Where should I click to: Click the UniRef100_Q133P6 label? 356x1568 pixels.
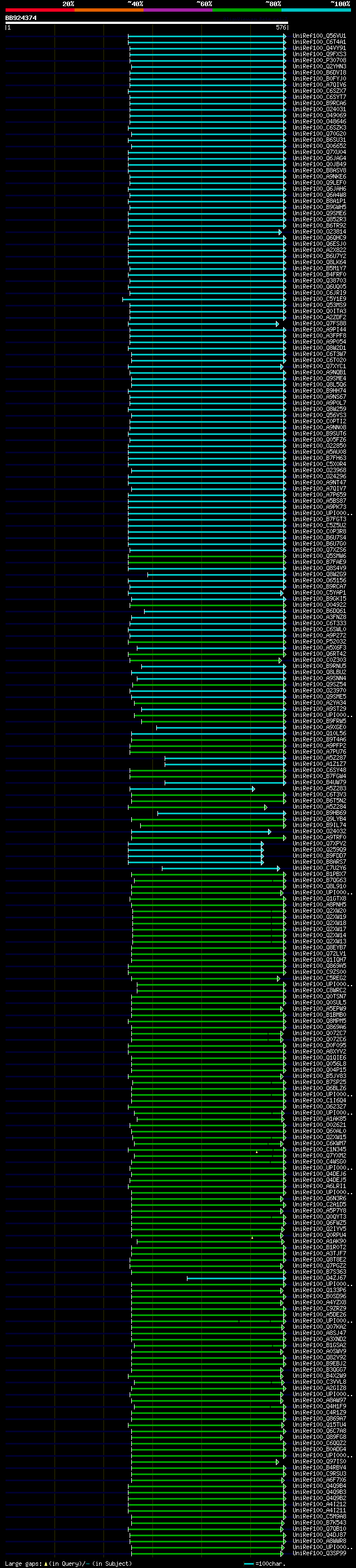coord(319,1290)
